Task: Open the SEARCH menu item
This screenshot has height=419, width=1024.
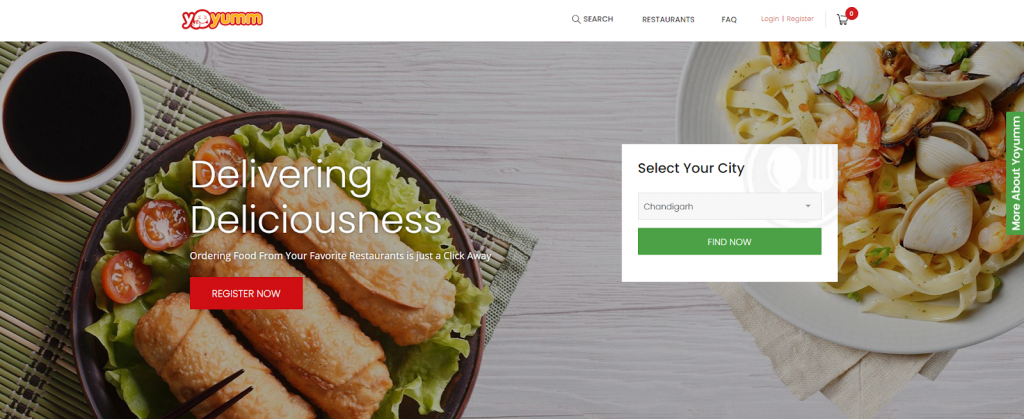Action: [x=592, y=20]
